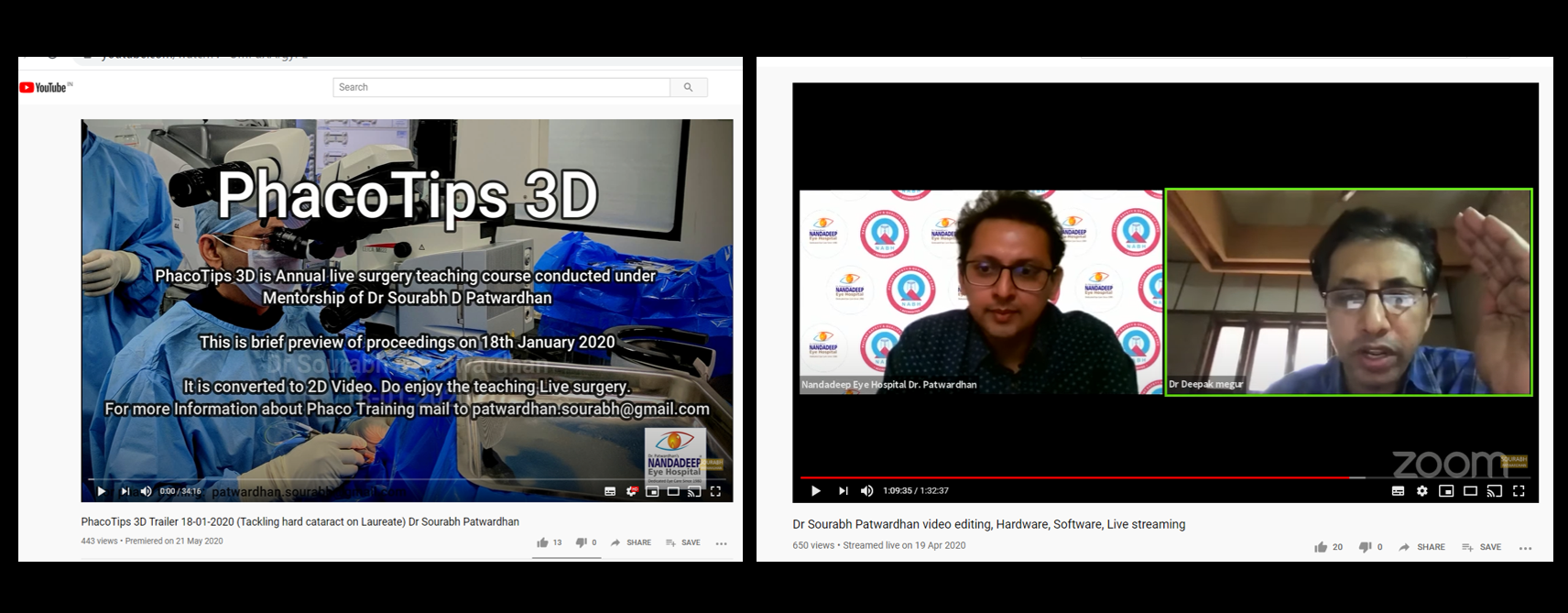Save Dr Sourabh live stream to playlist
The image size is (1568, 613).
pyautogui.click(x=1481, y=547)
